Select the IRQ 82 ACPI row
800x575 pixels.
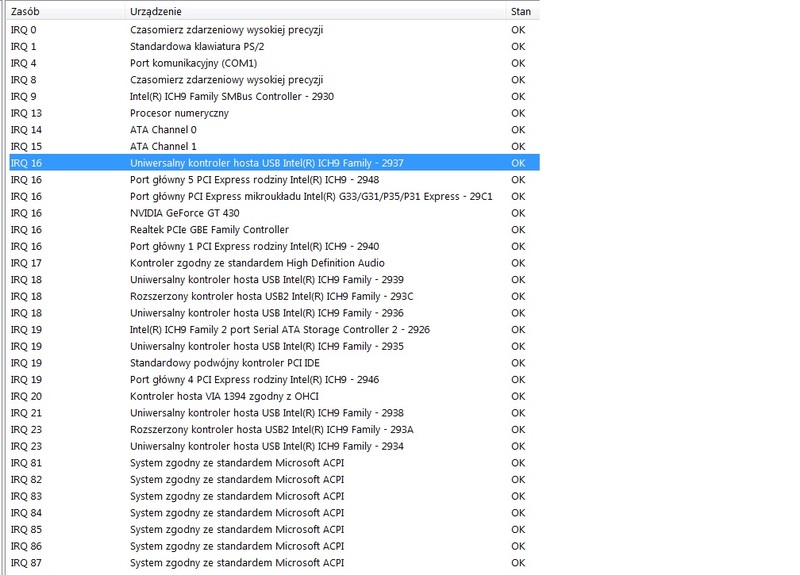tap(274, 480)
